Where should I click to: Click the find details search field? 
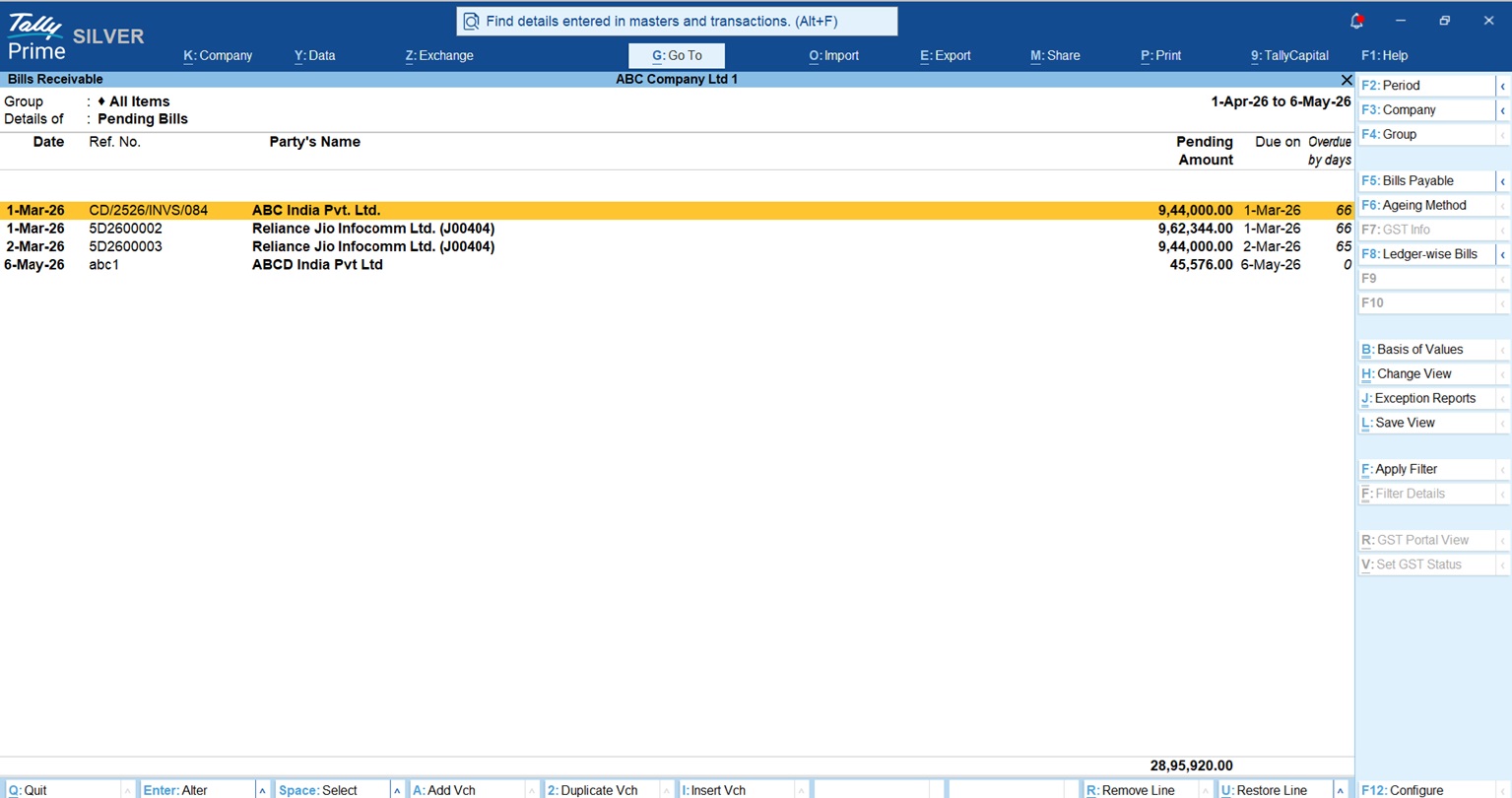click(x=677, y=21)
